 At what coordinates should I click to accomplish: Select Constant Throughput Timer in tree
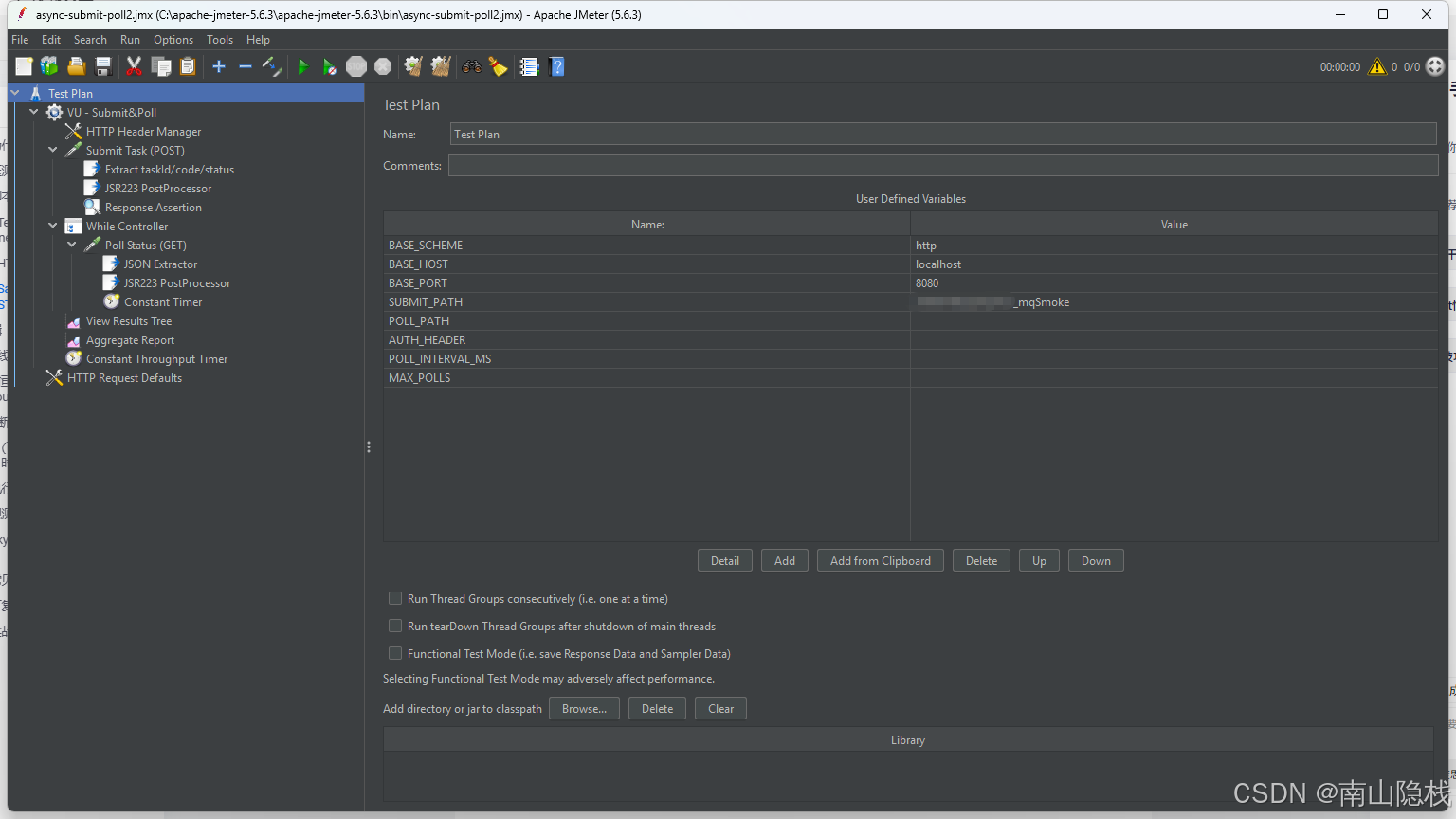coord(156,359)
